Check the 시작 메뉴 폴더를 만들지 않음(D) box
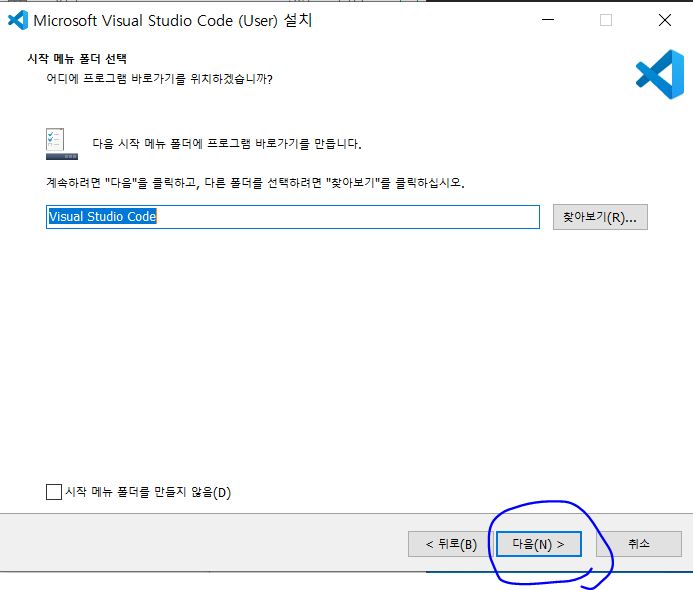Image resolution: width=693 pixels, height=590 pixels. [54, 492]
